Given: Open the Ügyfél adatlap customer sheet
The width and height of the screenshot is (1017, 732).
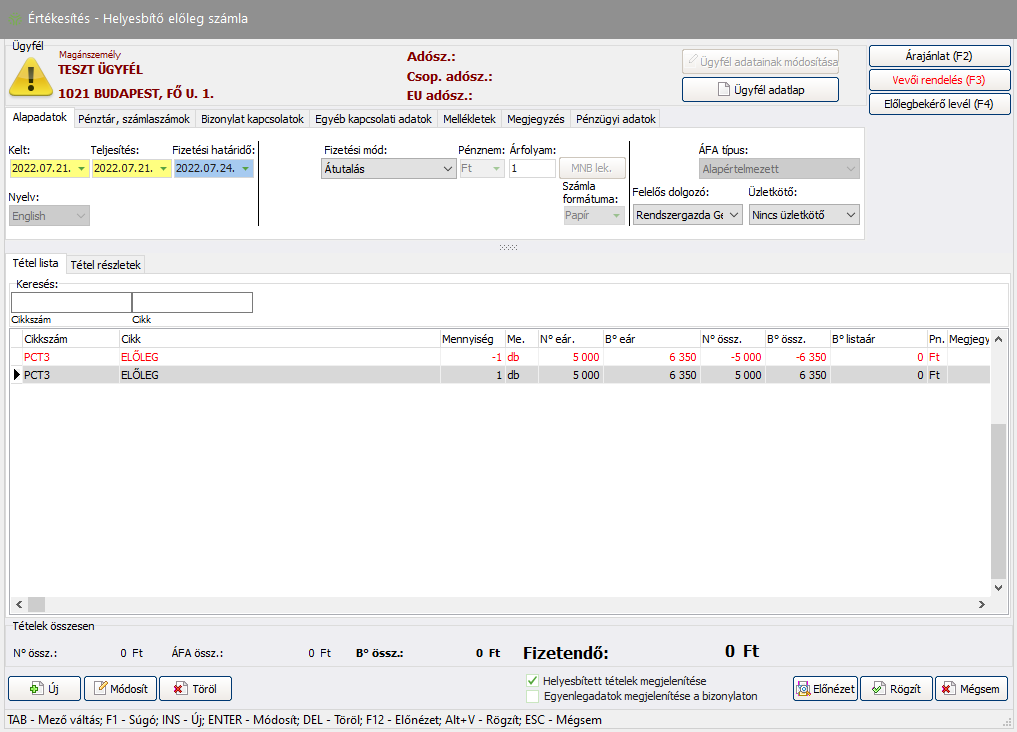Looking at the screenshot, I should (760, 90).
